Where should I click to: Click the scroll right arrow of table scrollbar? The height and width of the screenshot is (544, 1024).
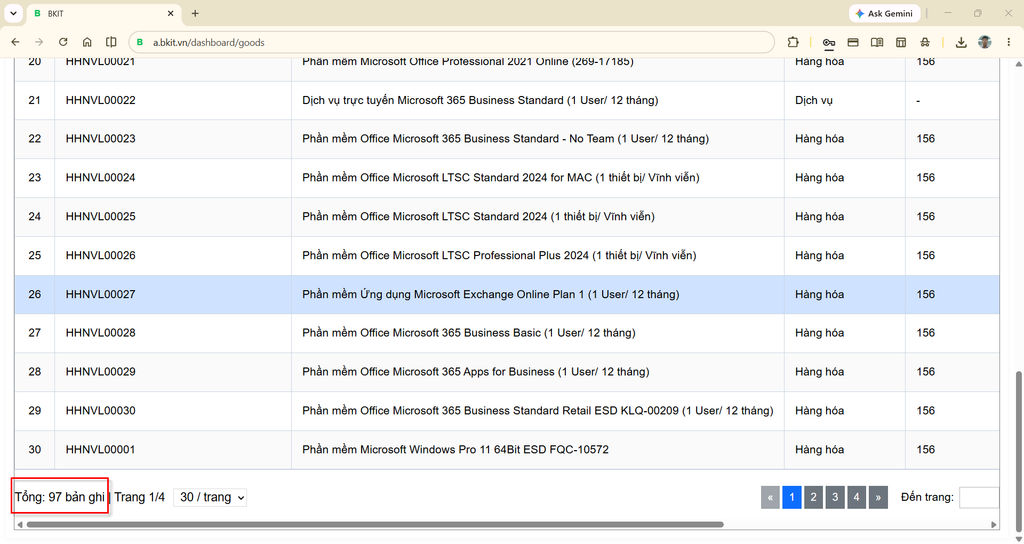[994, 524]
